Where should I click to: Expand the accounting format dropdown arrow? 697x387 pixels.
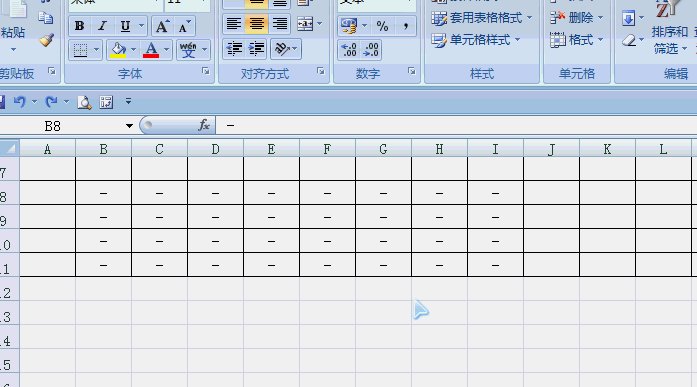[x=364, y=26]
